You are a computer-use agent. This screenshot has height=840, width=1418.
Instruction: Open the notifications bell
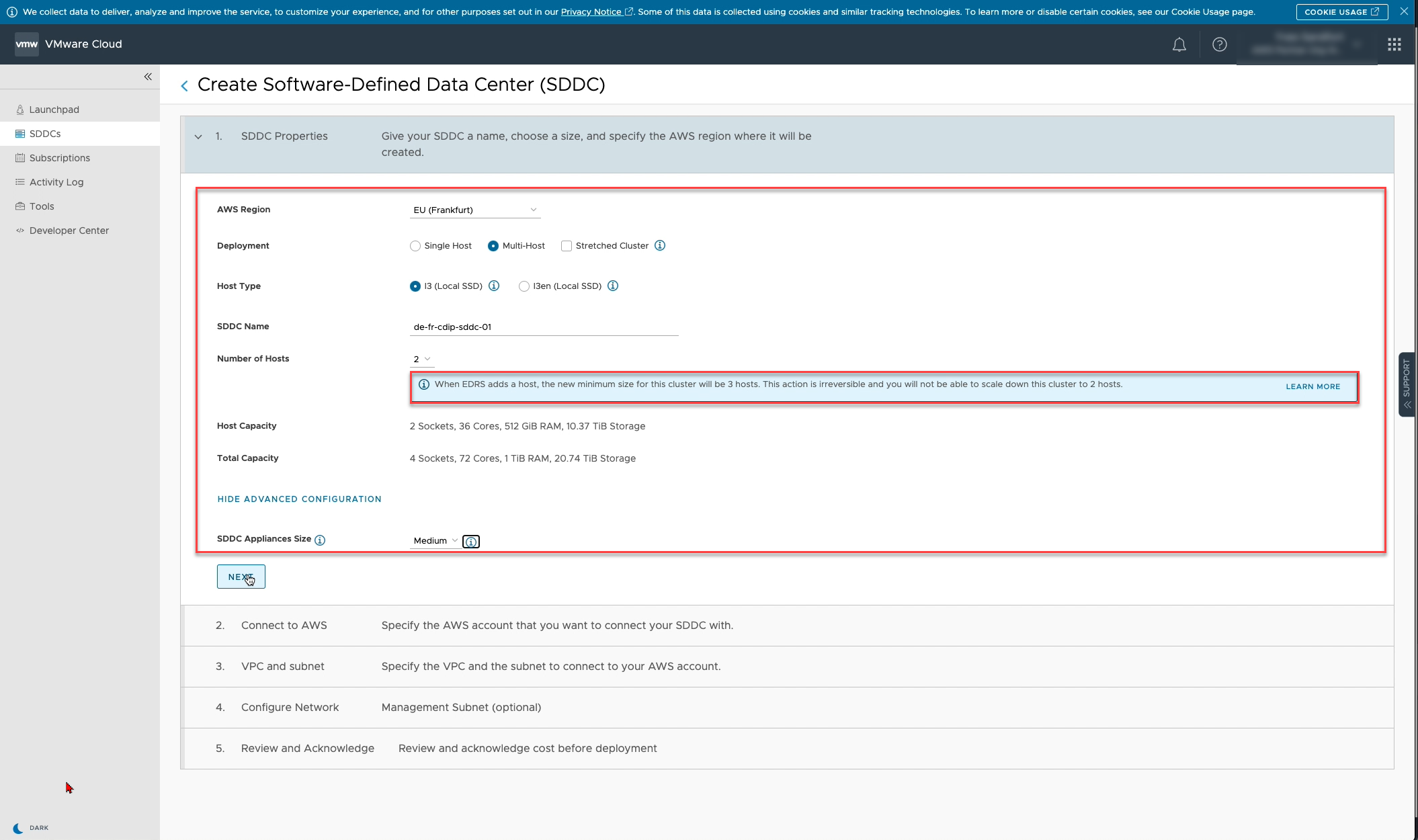click(x=1179, y=44)
